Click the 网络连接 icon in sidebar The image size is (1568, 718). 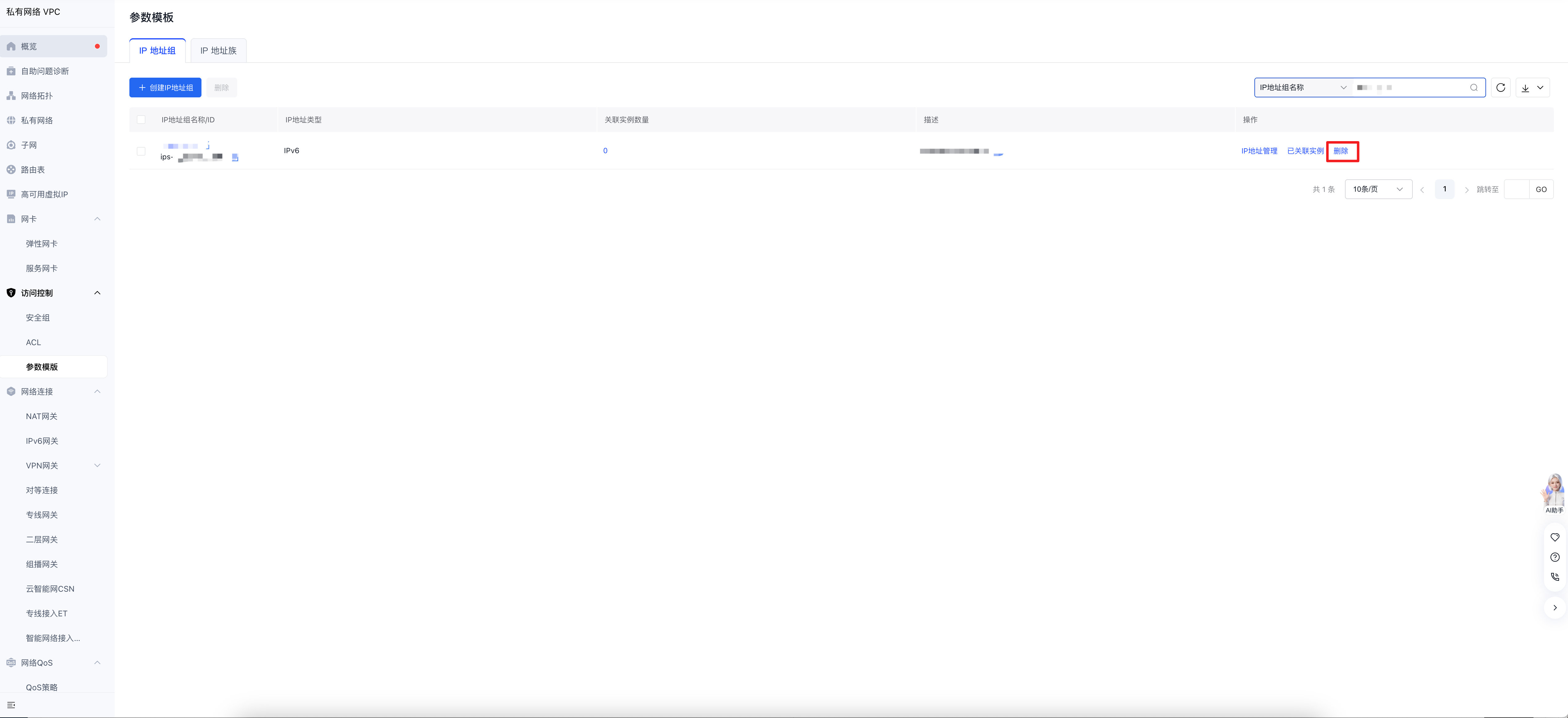pos(11,392)
